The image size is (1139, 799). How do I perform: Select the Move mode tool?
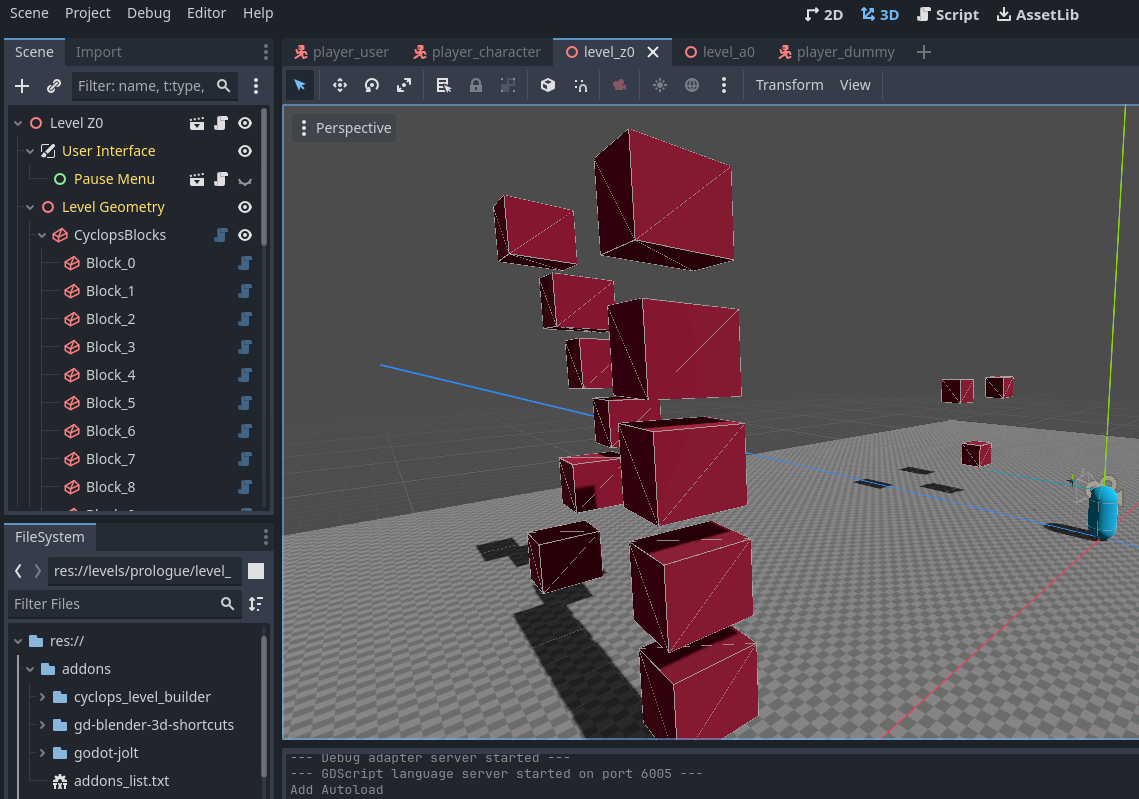pos(339,85)
